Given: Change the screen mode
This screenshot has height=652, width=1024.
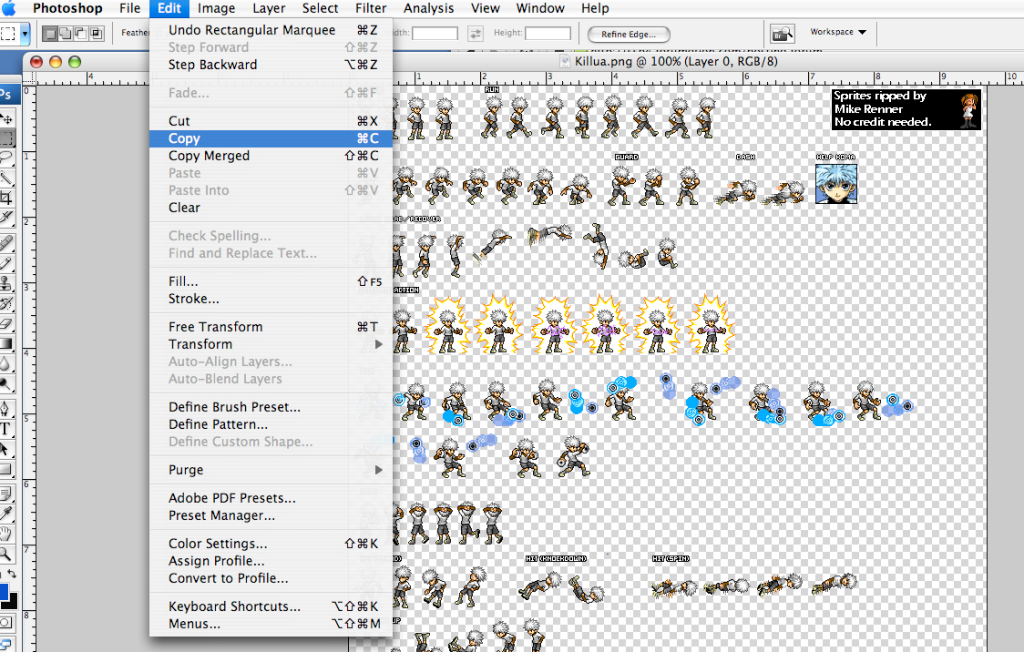Looking at the screenshot, I should [7, 643].
